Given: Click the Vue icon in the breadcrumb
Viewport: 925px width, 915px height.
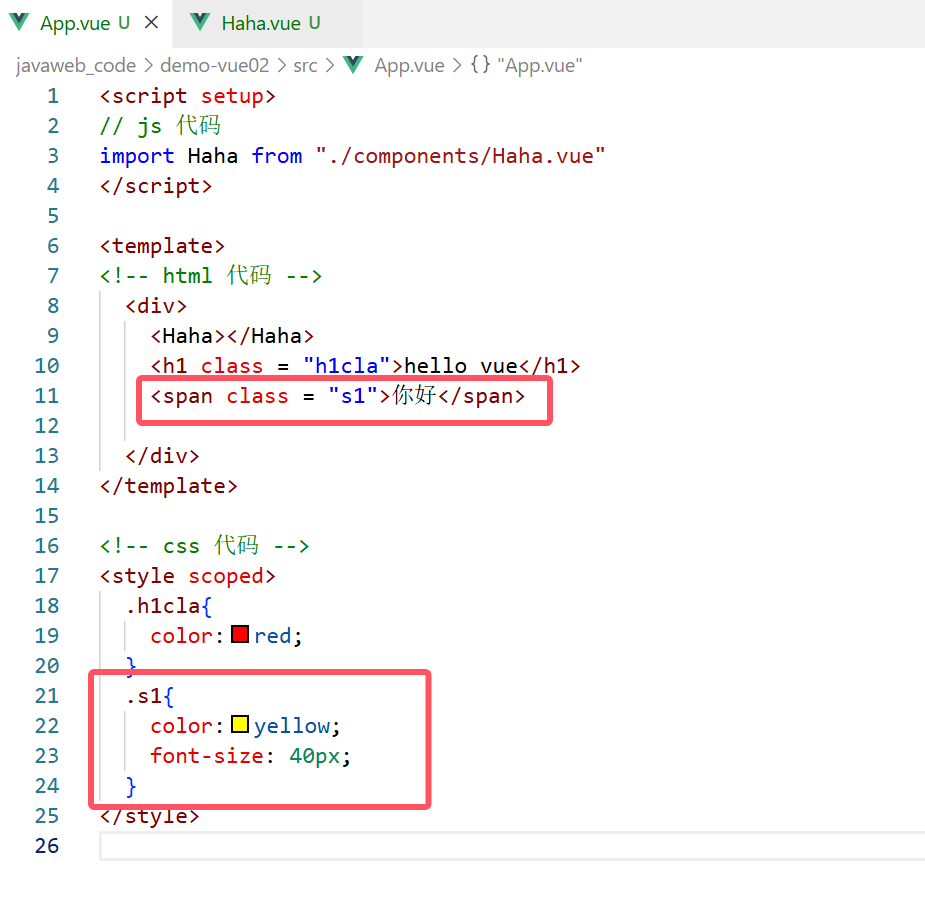Looking at the screenshot, I should tap(353, 64).
